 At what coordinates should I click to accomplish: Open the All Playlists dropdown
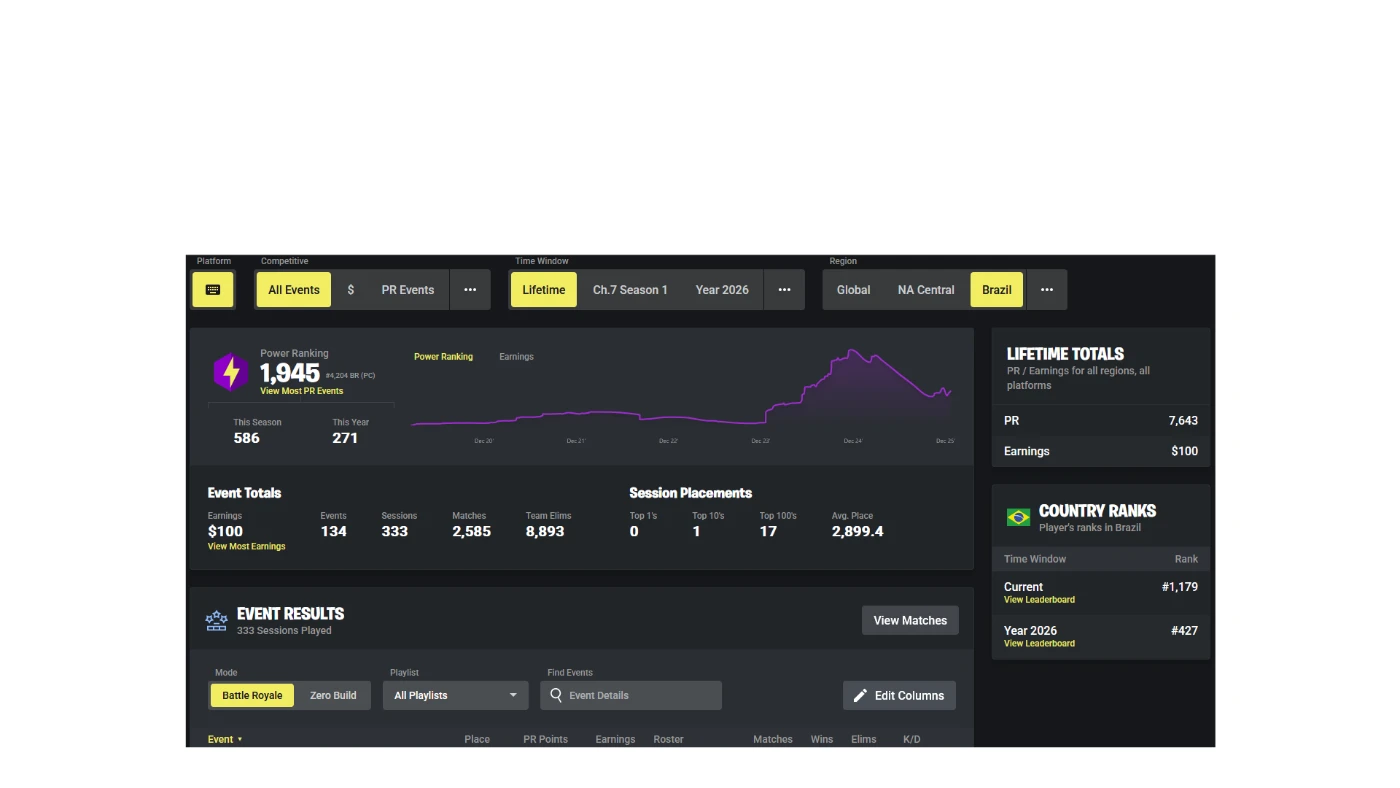[x=455, y=695]
